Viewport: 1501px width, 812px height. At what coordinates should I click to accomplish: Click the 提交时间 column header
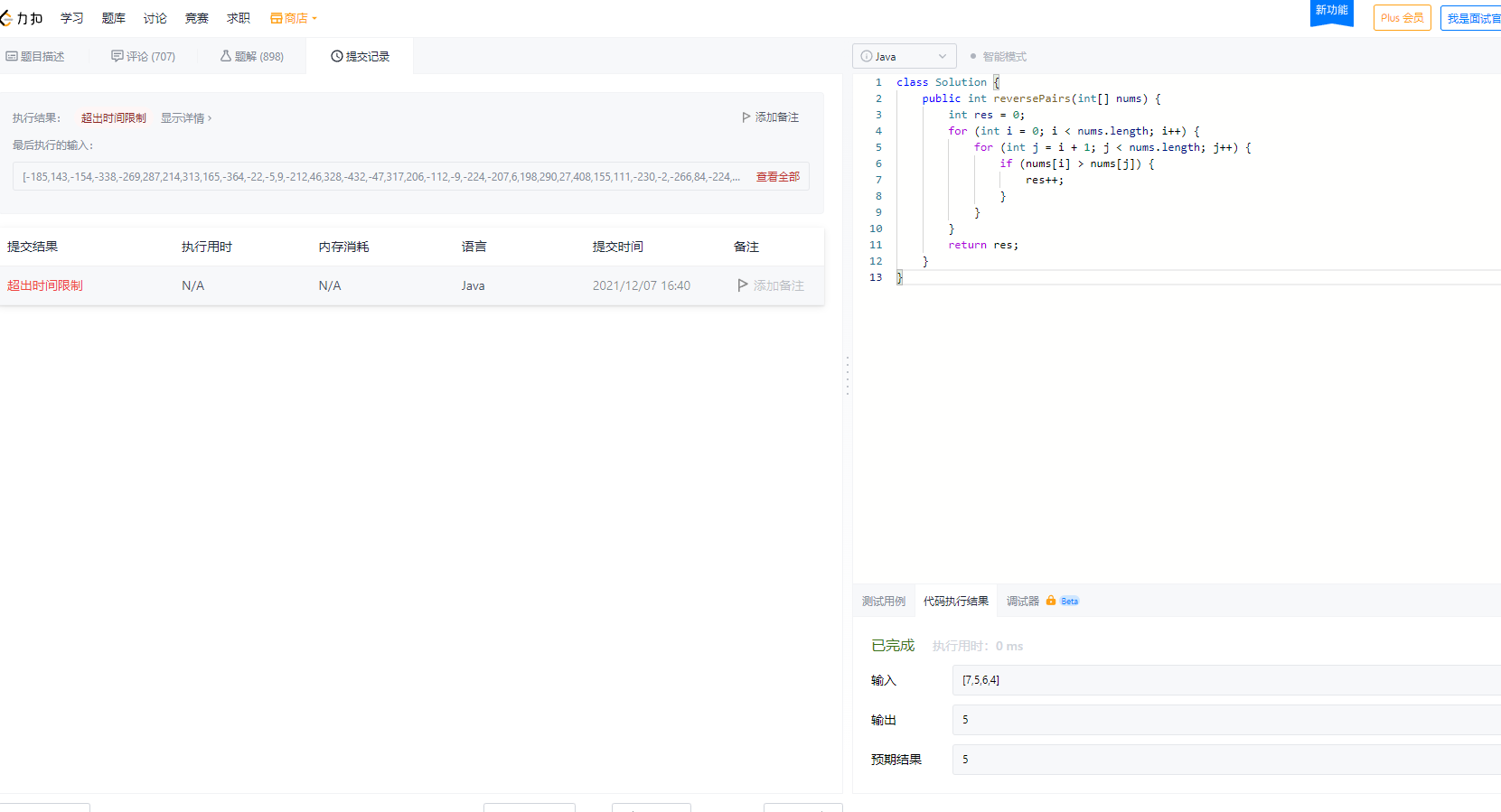pyautogui.click(x=618, y=247)
